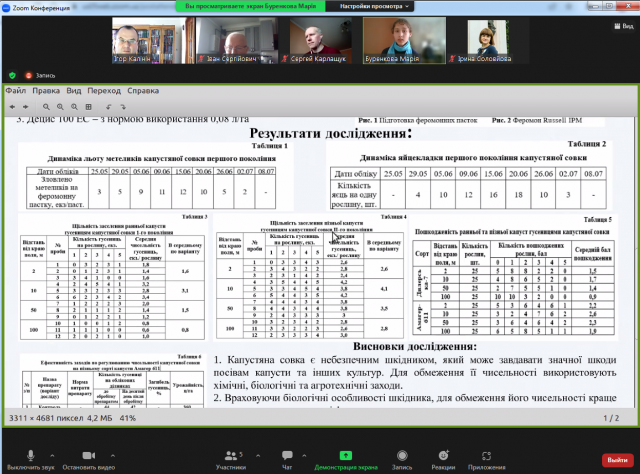Select Сергей Карлащук video thumbnail
The height and width of the screenshot is (474, 640).
click(321, 40)
